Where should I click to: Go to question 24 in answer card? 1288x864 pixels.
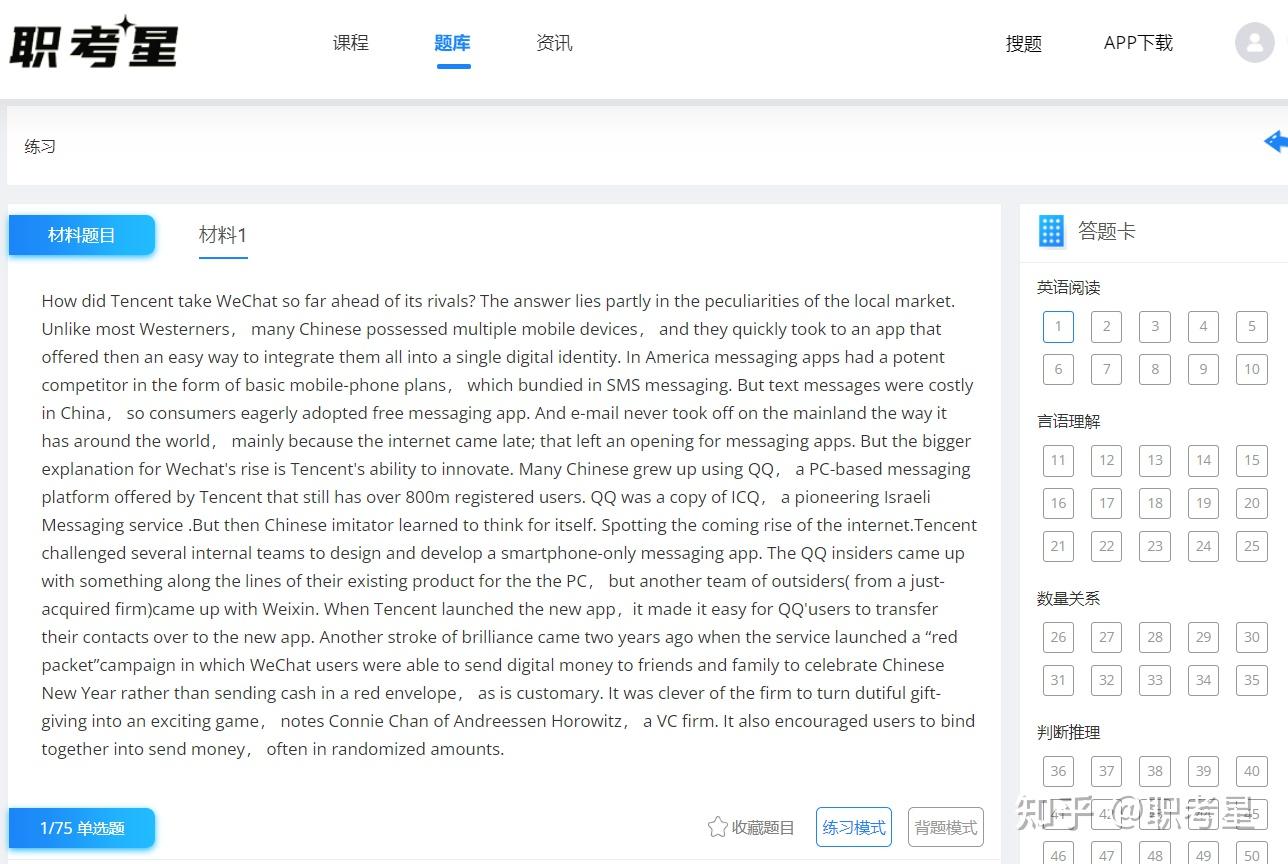[1204, 546]
